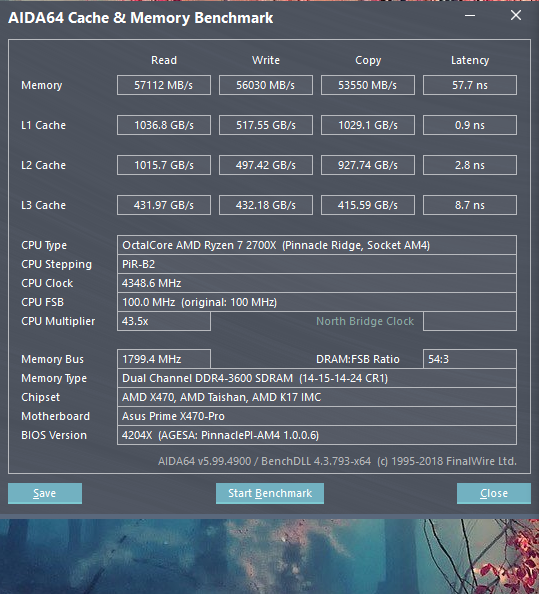The height and width of the screenshot is (594, 539).
Task: Click the CPU Clock field 4348.6 MHz
Action: pyautogui.click(x=317, y=283)
